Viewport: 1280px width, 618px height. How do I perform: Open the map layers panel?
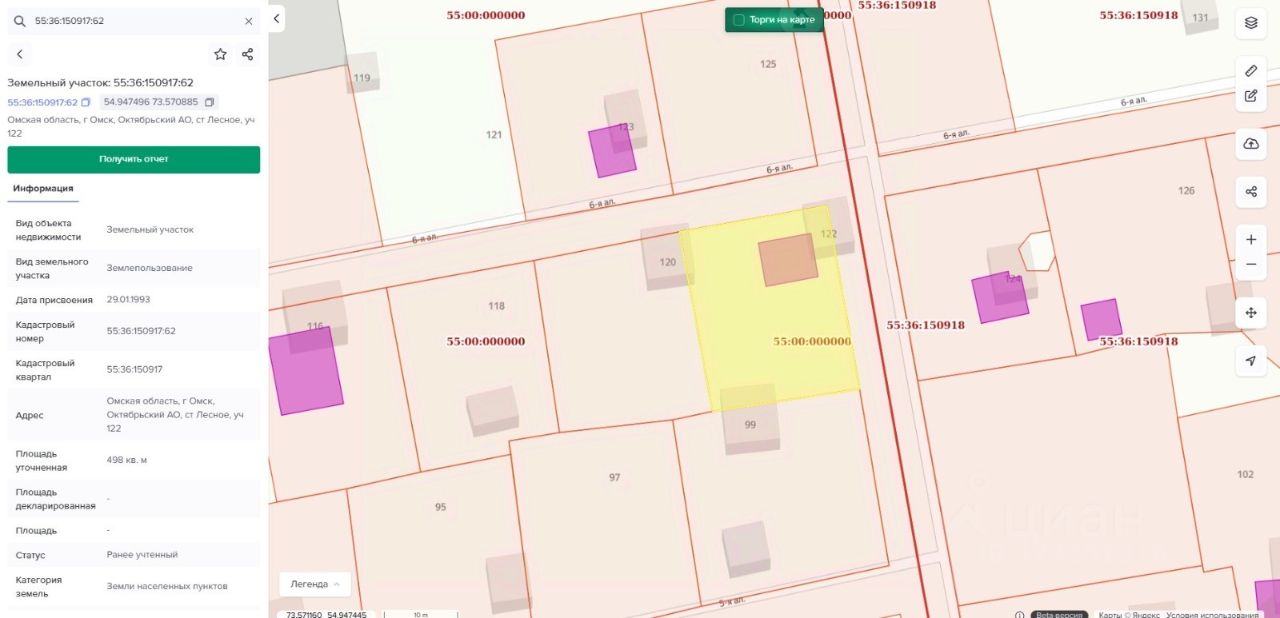(x=1250, y=22)
